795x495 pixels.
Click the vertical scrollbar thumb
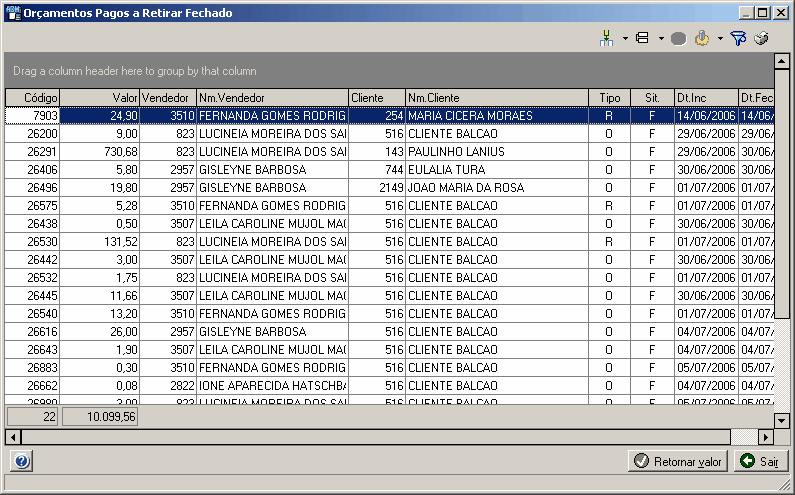782,194
